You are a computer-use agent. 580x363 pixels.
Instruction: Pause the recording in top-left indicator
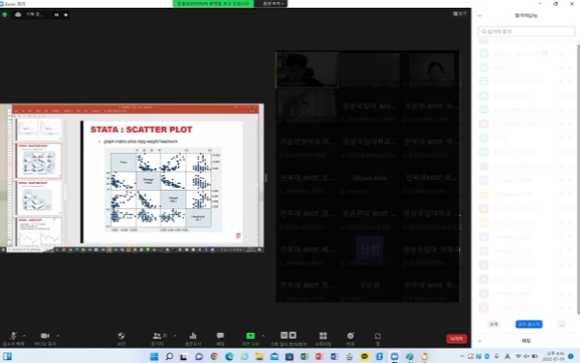[x=57, y=15]
